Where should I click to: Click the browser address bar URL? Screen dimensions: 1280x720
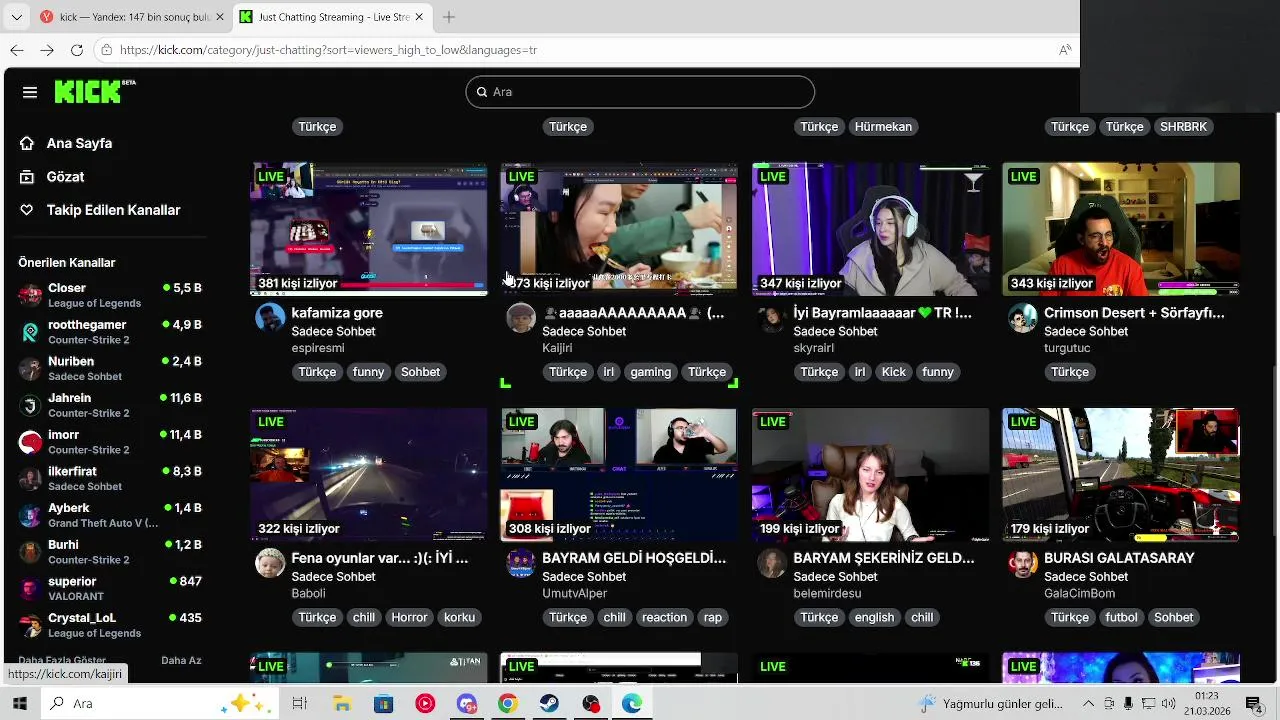point(329,50)
